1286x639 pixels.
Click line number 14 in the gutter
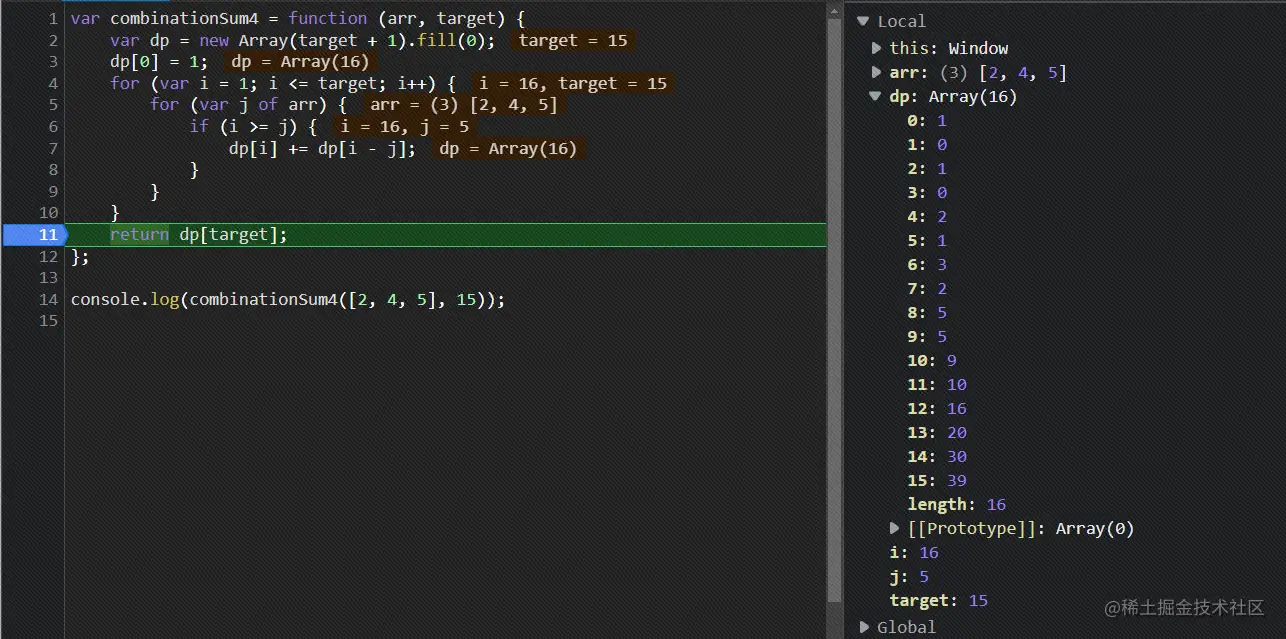click(48, 299)
